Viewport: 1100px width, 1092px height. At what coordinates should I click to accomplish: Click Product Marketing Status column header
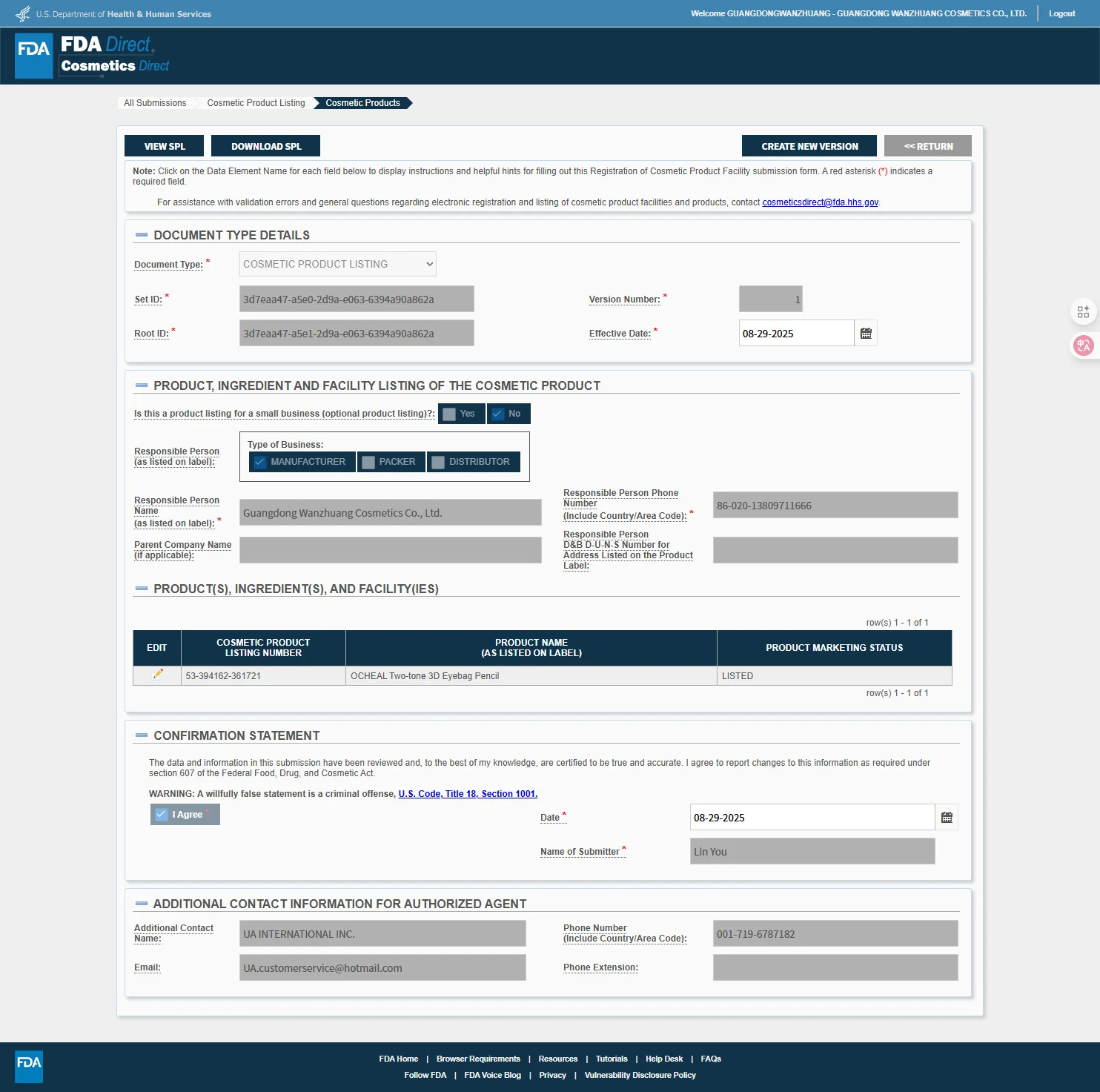click(x=835, y=648)
